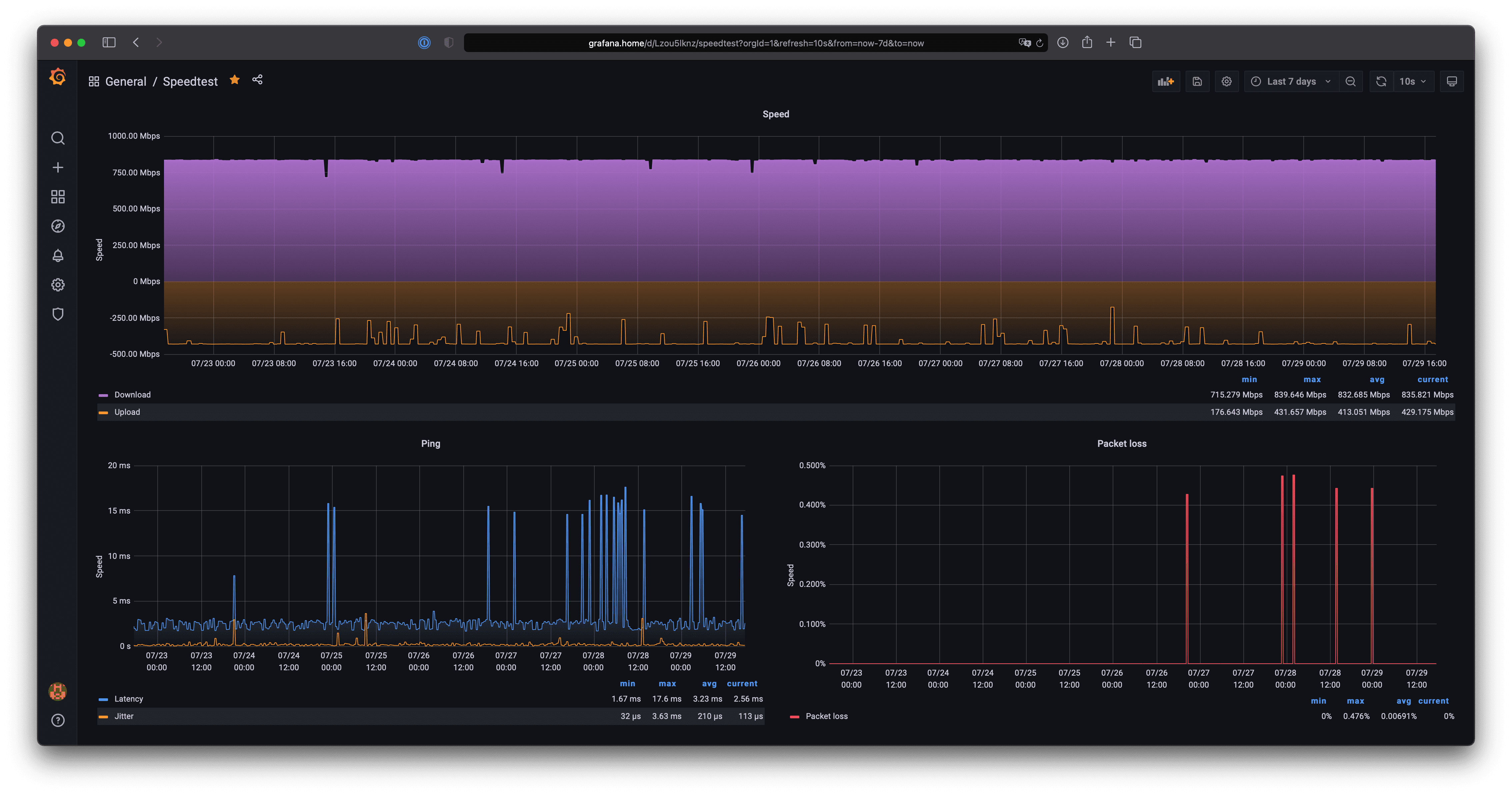1512x795 pixels.
Task: Open Explore from the left sidebar
Action: tap(58, 226)
